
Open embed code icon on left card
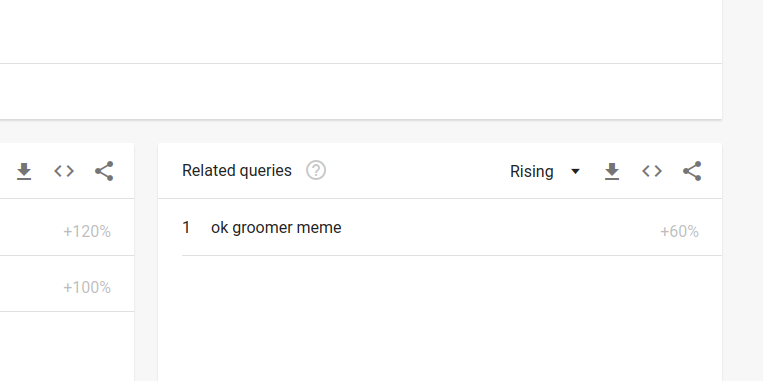click(x=64, y=171)
